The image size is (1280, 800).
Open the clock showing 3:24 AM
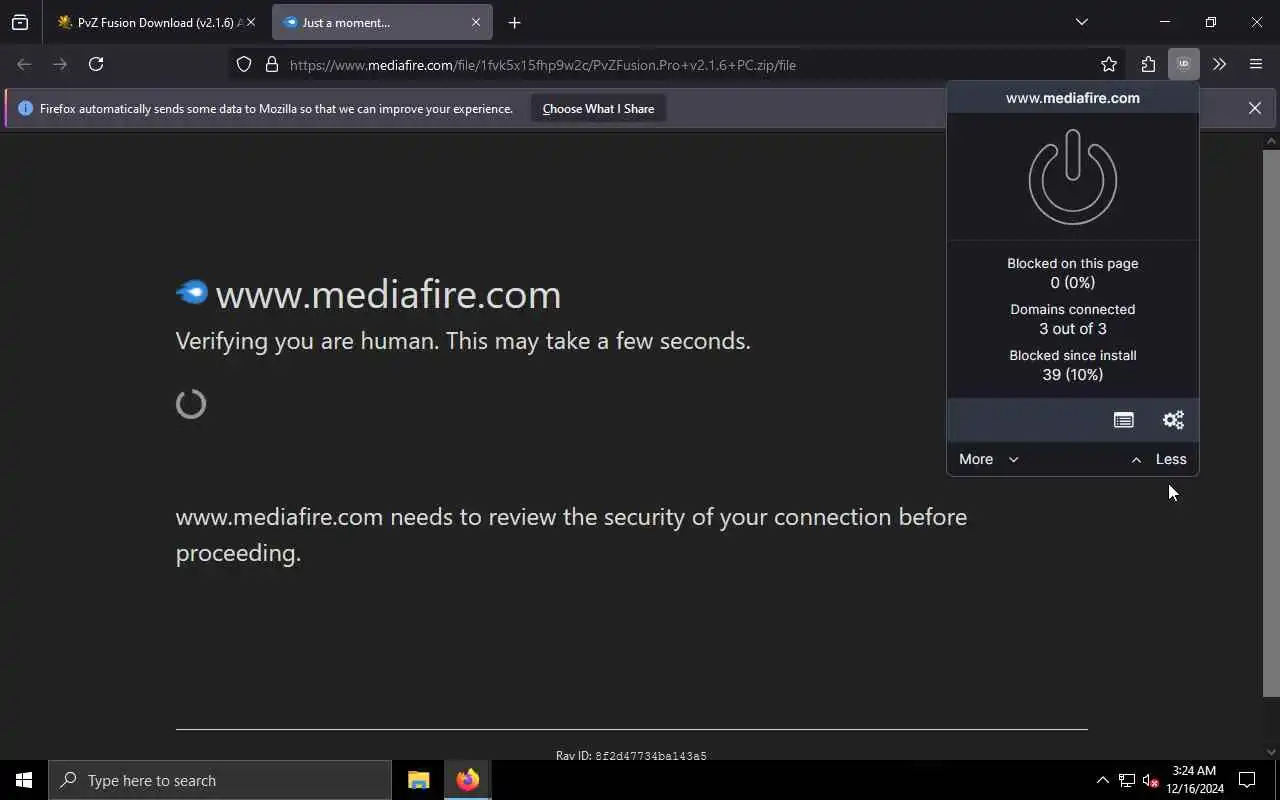tap(1194, 780)
